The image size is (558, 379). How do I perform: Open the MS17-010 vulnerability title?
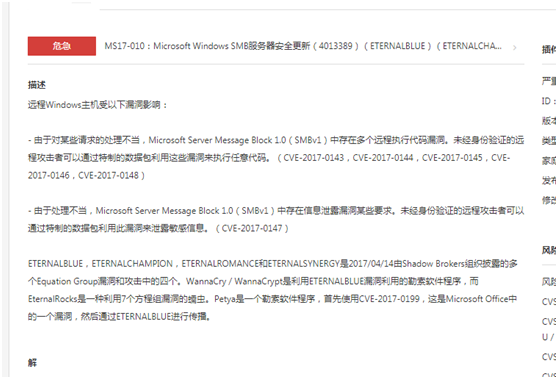coord(303,46)
